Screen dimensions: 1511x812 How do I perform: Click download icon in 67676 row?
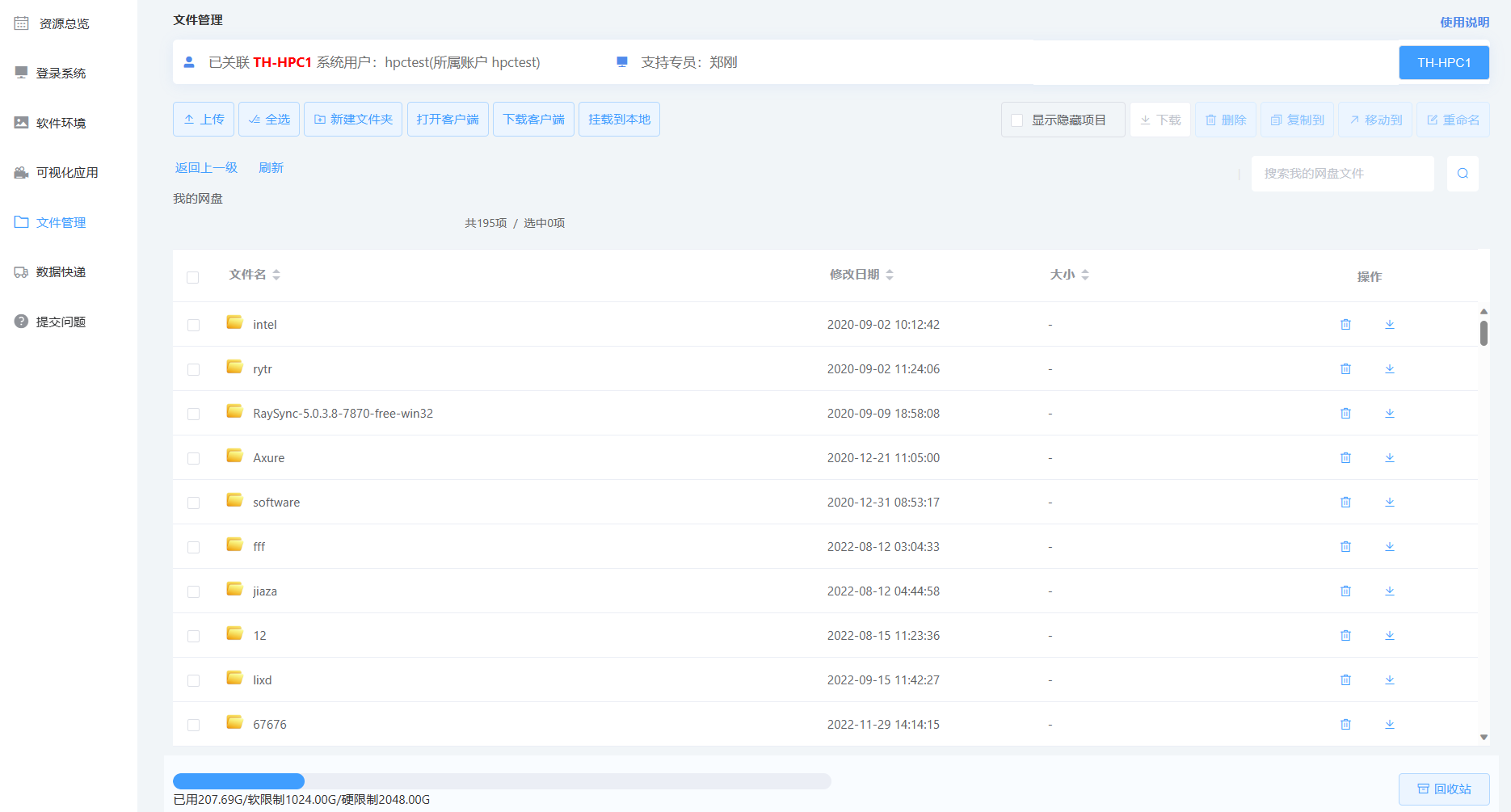pos(1390,724)
